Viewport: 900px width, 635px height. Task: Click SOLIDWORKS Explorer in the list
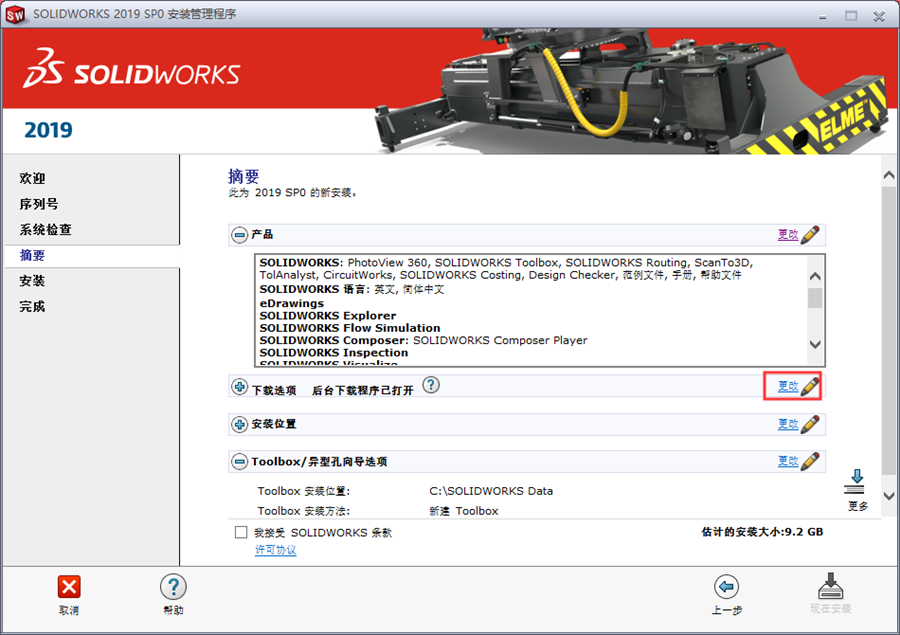[328, 316]
